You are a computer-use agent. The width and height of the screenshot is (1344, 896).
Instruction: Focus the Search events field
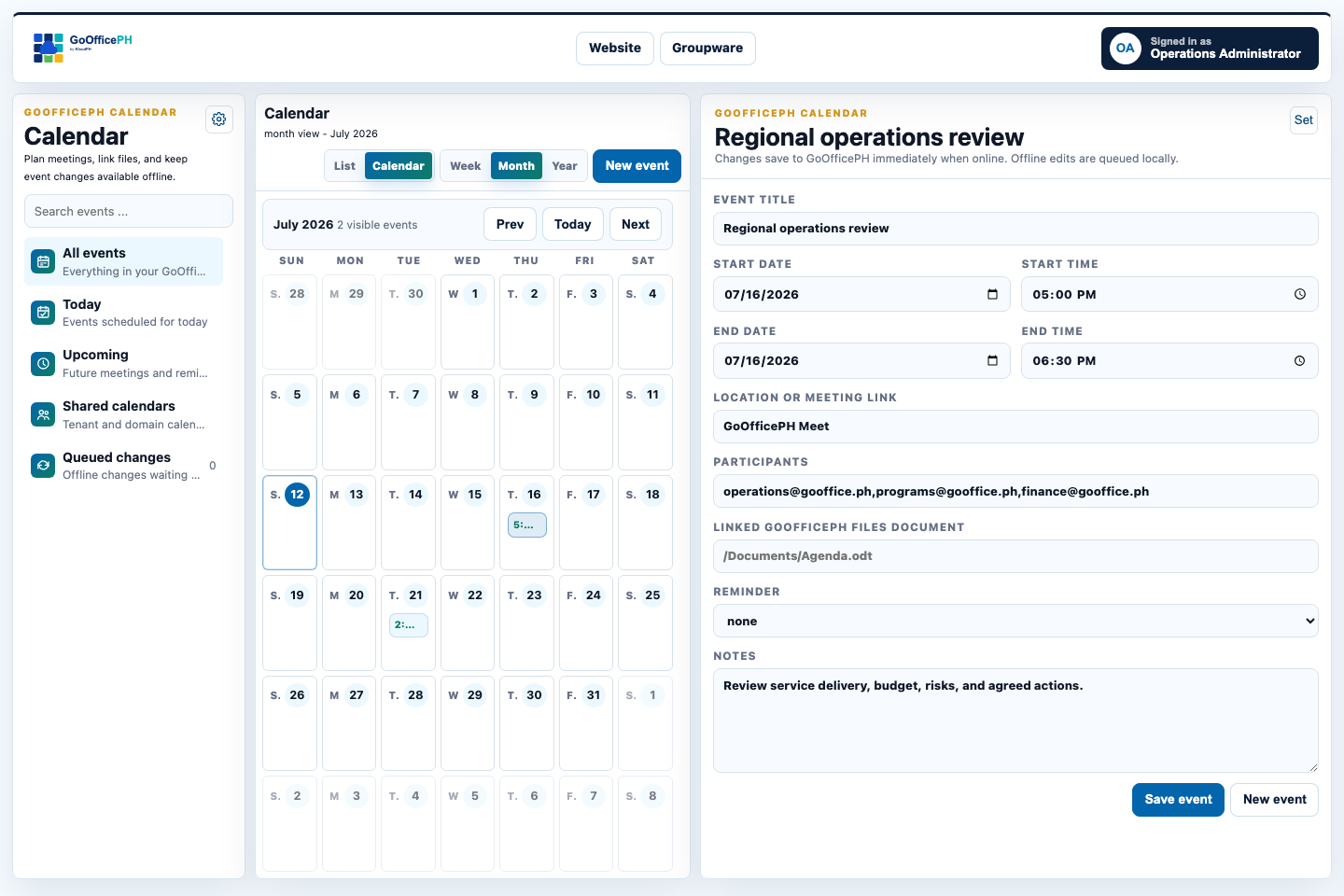[x=129, y=211]
